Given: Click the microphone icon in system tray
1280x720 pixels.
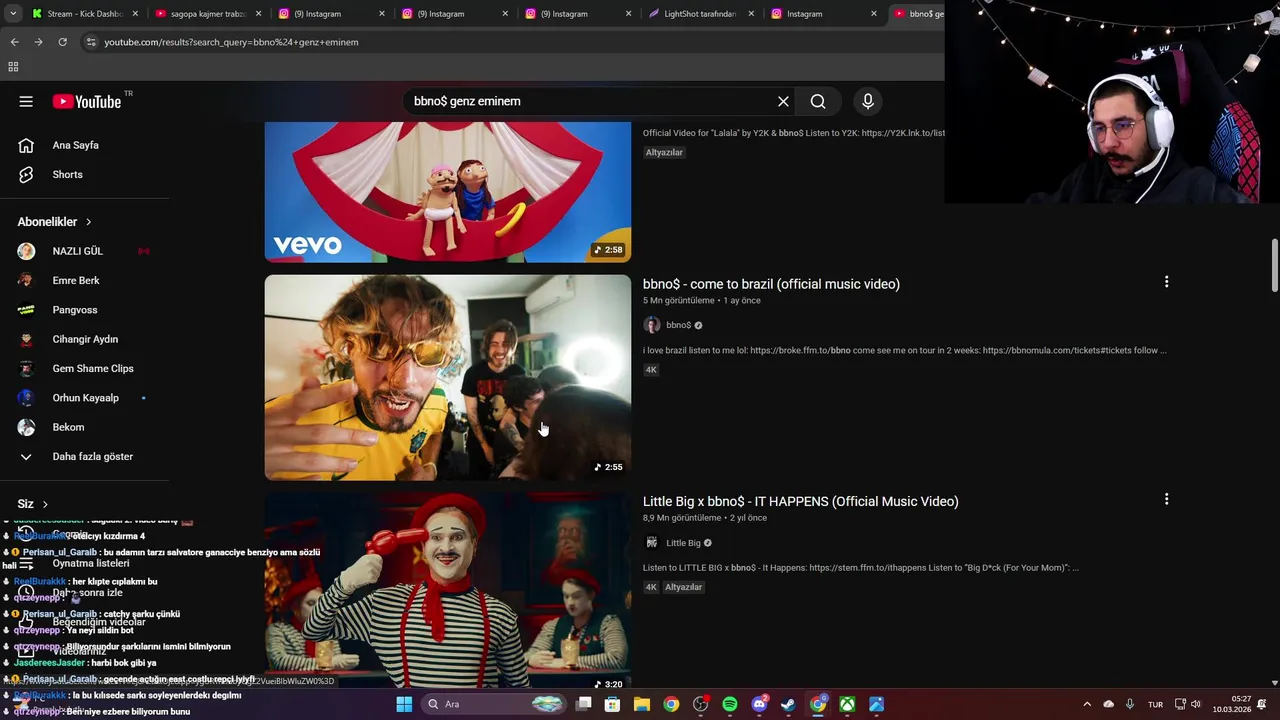Looking at the screenshot, I should 1129,704.
